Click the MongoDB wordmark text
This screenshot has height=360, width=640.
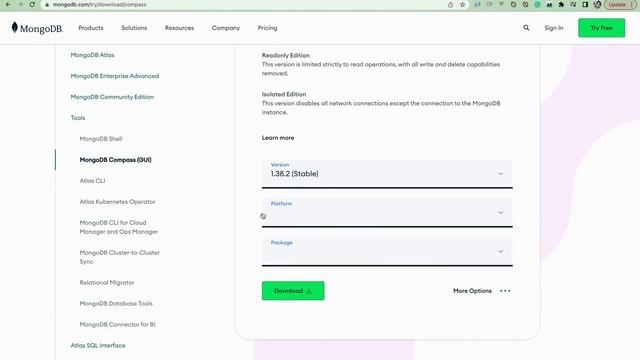pyautogui.click(x=41, y=29)
